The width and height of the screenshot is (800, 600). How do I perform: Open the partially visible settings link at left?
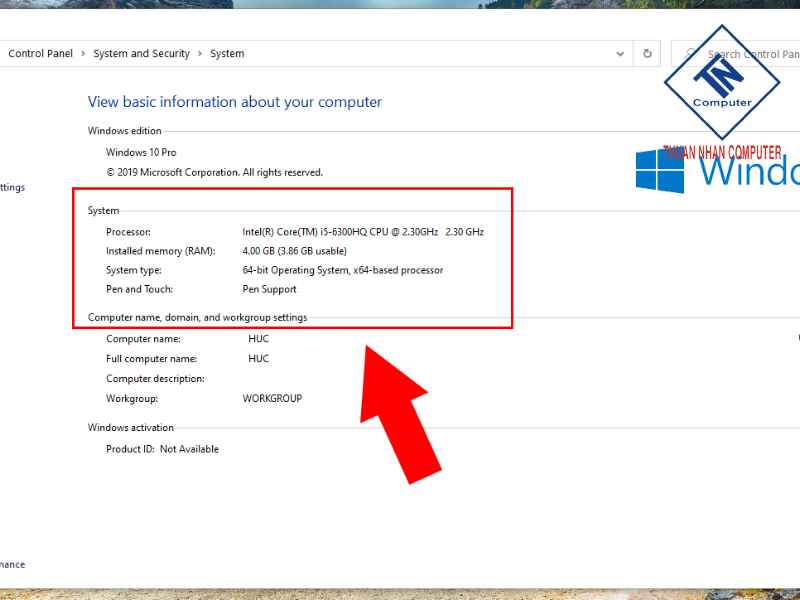pos(12,188)
